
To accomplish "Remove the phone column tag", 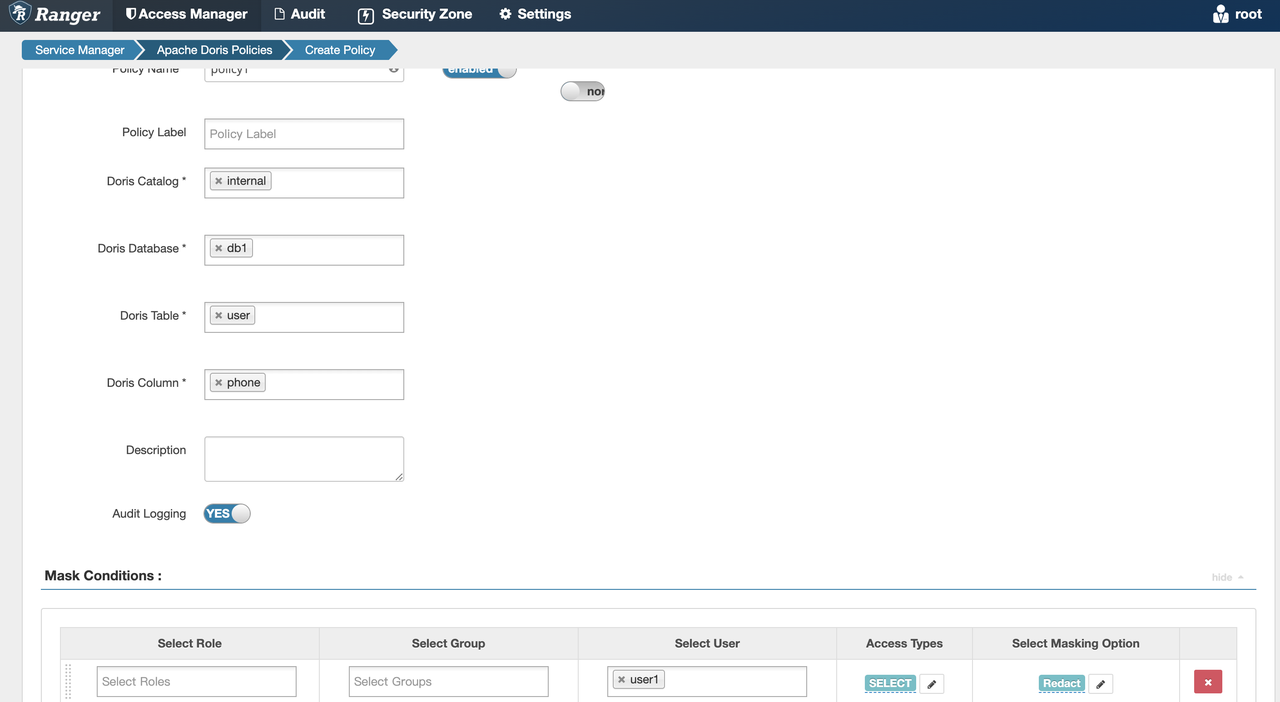I will click(218, 382).
